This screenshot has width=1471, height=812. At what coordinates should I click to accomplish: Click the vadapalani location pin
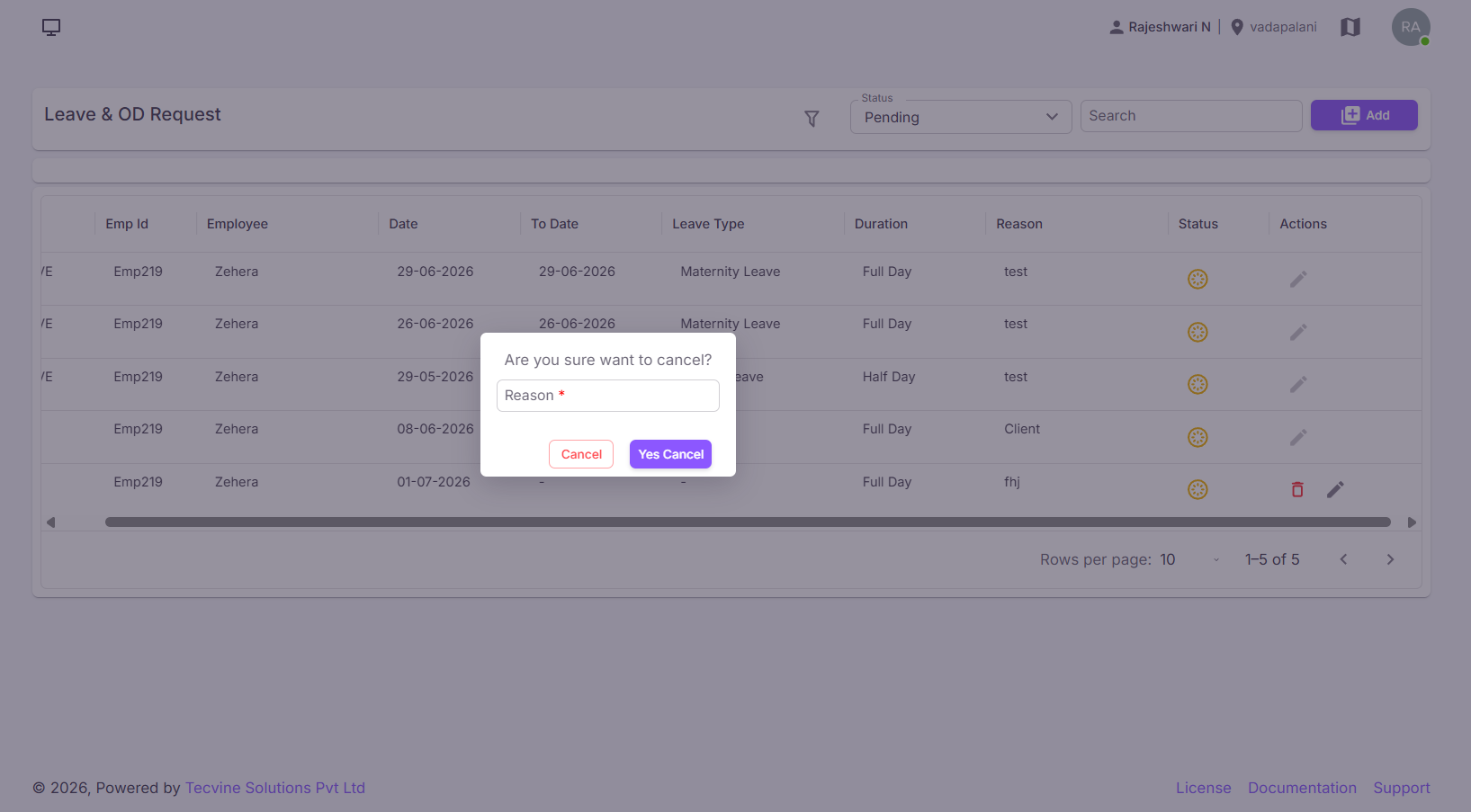click(1237, 27)
